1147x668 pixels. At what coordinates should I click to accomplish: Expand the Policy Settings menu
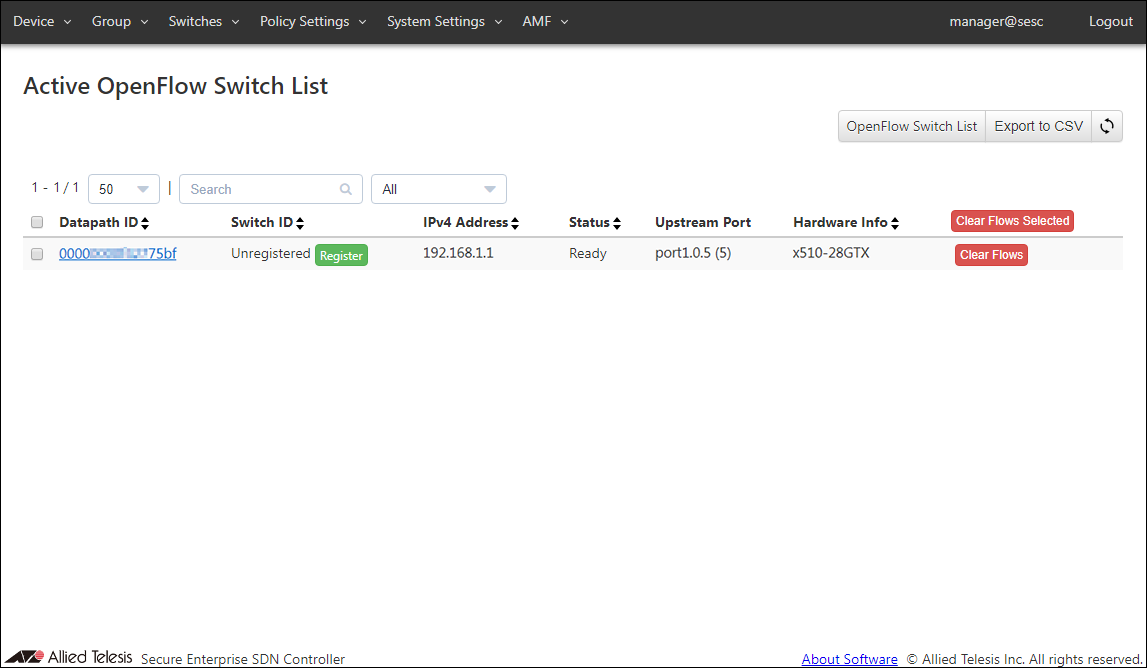pos(312,21)
